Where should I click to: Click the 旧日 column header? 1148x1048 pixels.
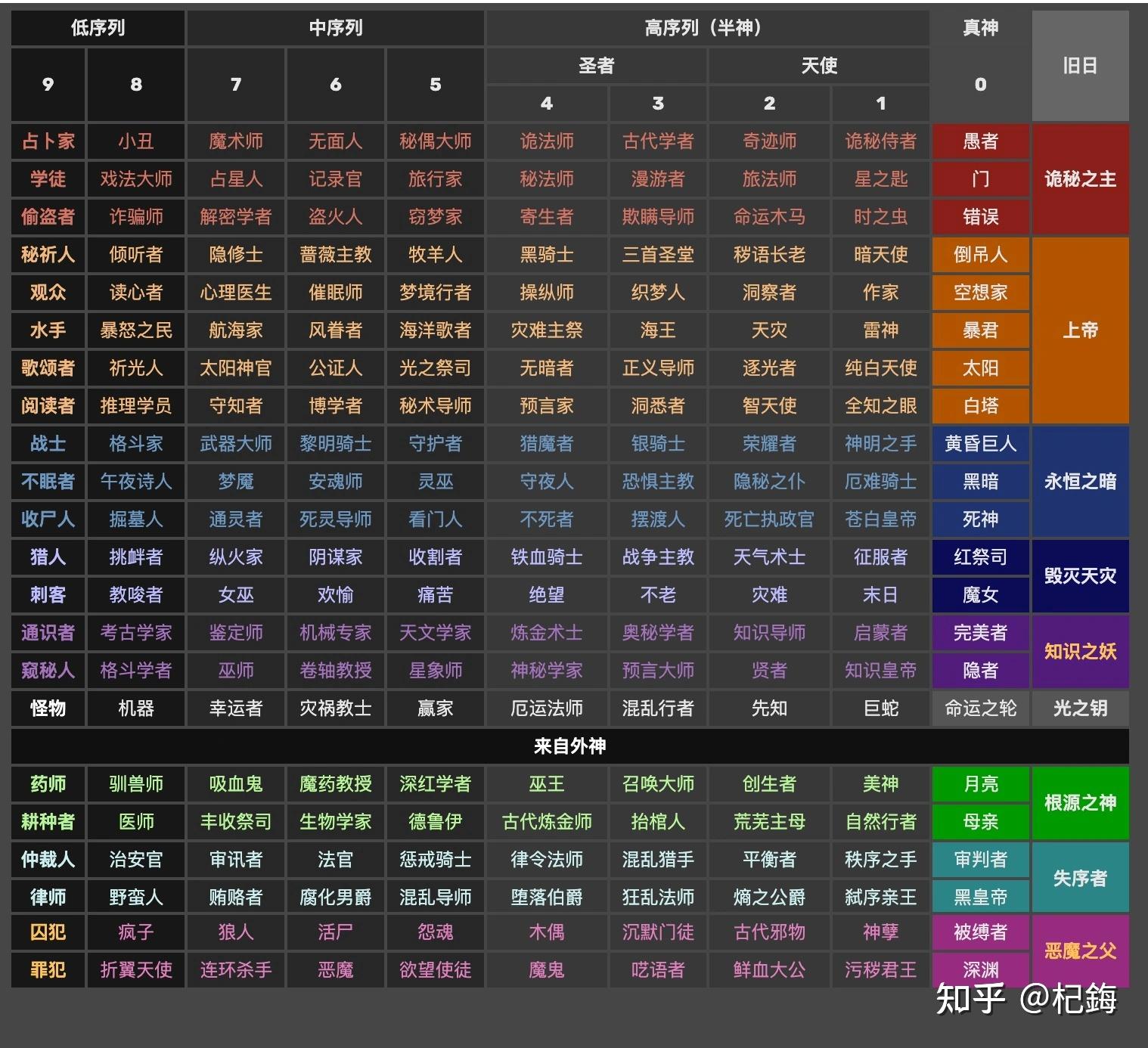point(1081,67)
